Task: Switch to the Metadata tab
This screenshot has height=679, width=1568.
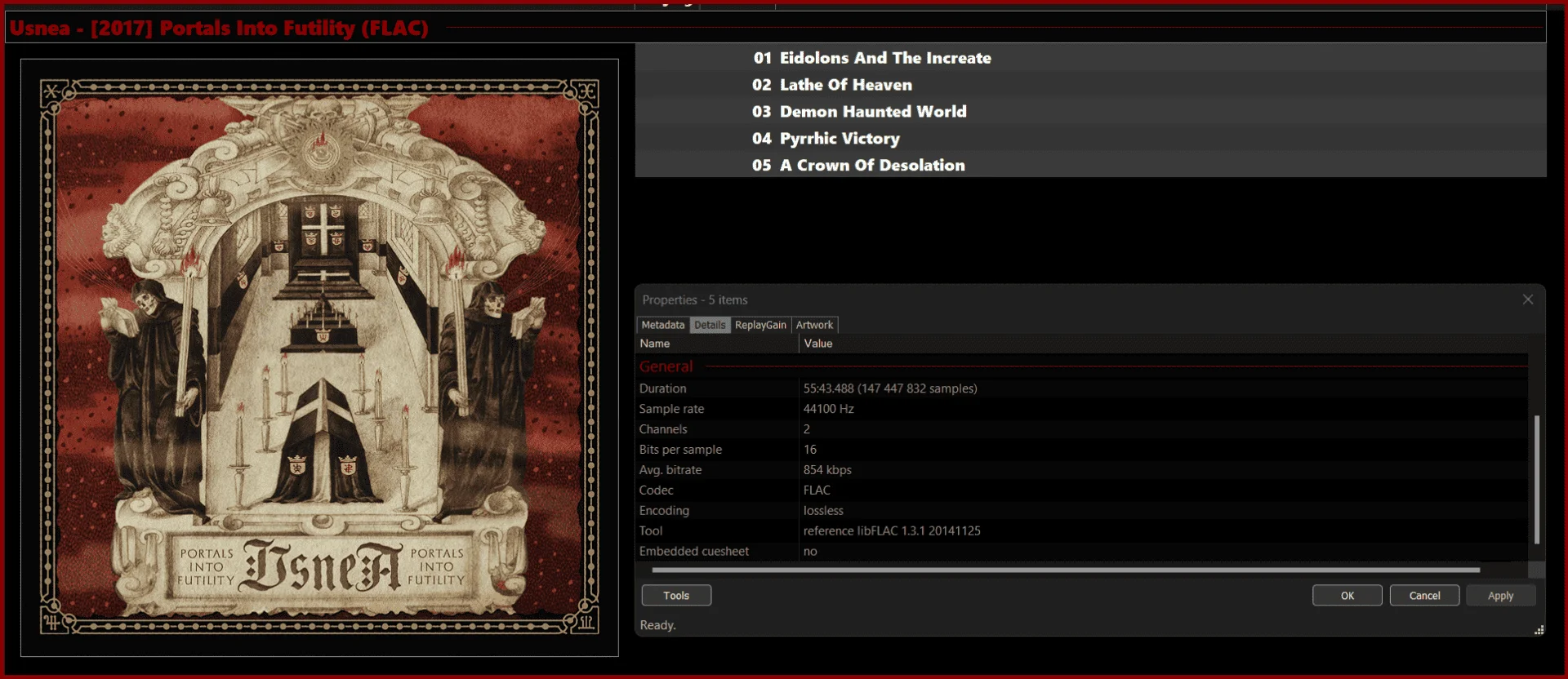Action: click(x=662, y=325)
